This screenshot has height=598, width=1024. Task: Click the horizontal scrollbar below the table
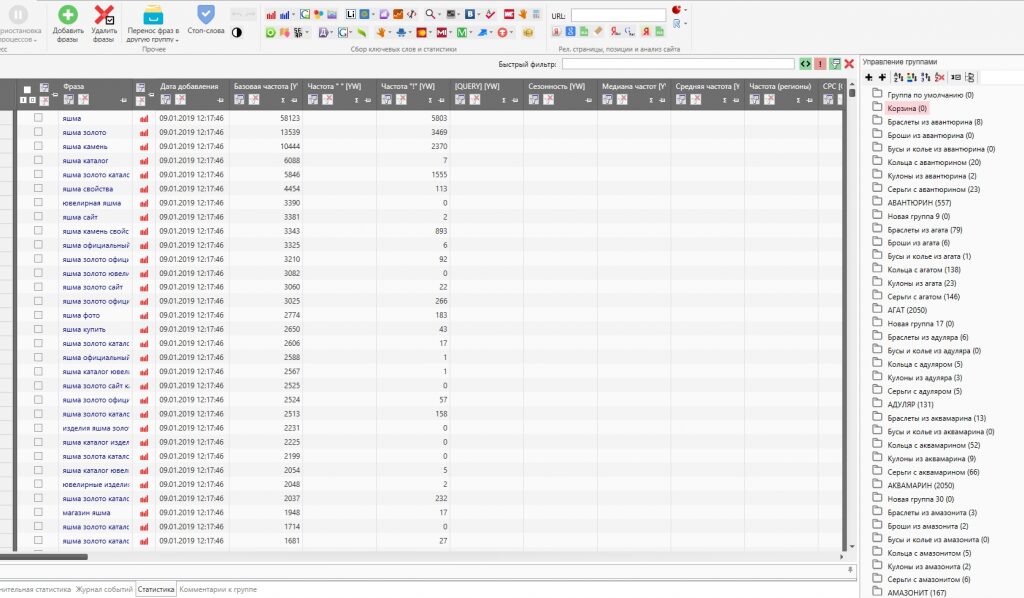pos(45,557)
